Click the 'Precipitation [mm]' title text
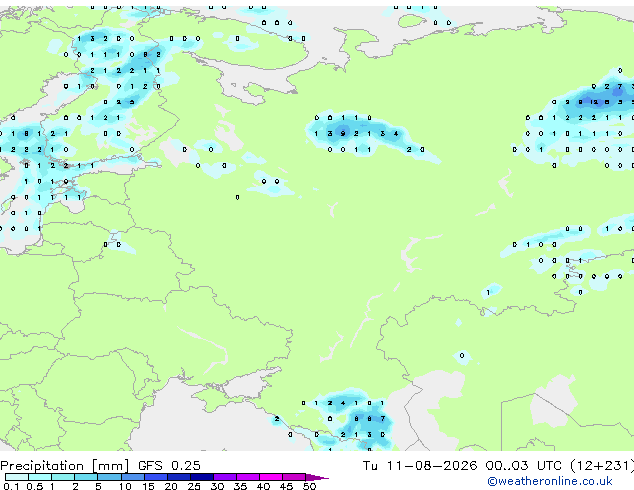The image size is (634, 490). pyautogui.click(x=65, y=466)
